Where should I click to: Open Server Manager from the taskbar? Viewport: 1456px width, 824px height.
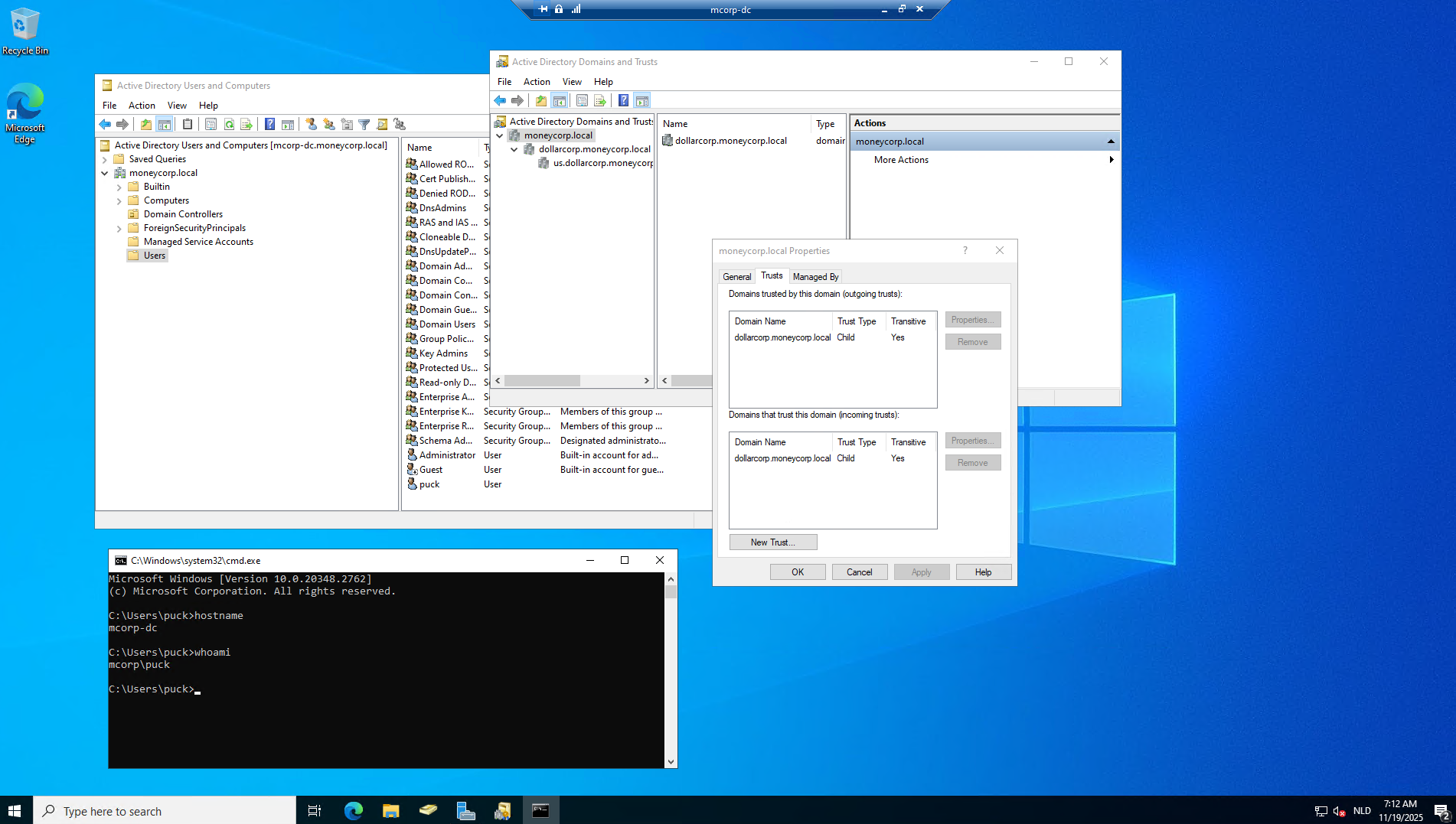465,811
